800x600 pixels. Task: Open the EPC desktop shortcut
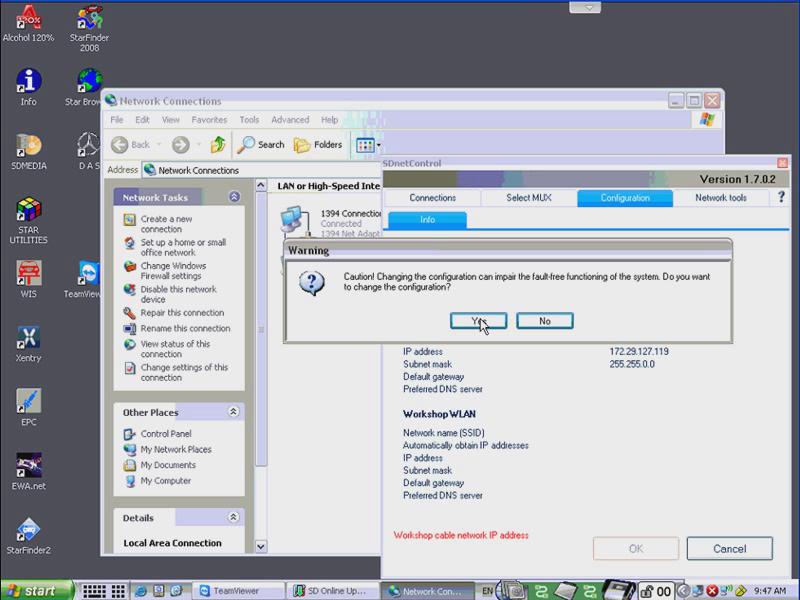click(x=28, y=405)
